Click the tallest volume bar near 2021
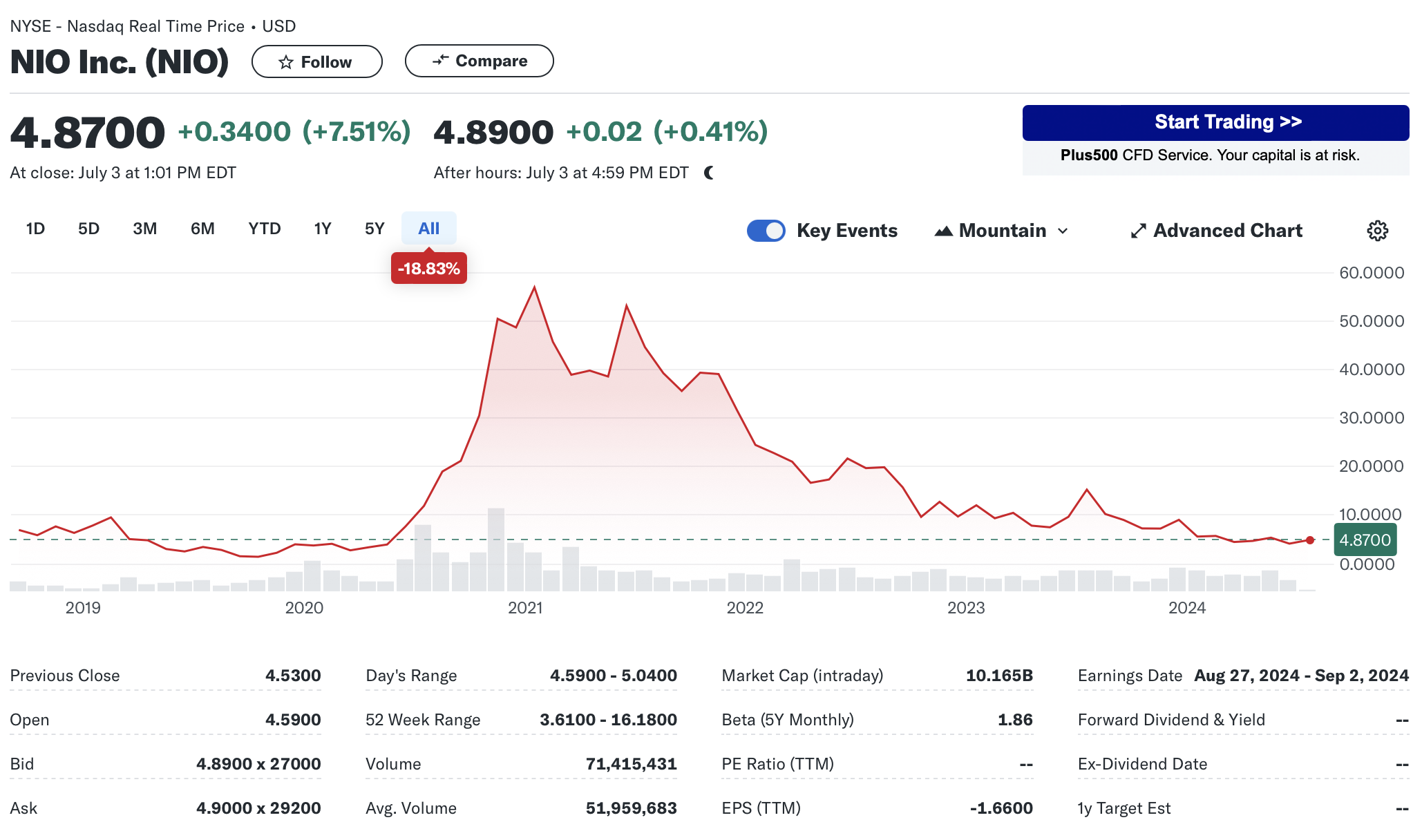Screen dimensions: 1422x840 pyautogui.click(x=496, y=549)
